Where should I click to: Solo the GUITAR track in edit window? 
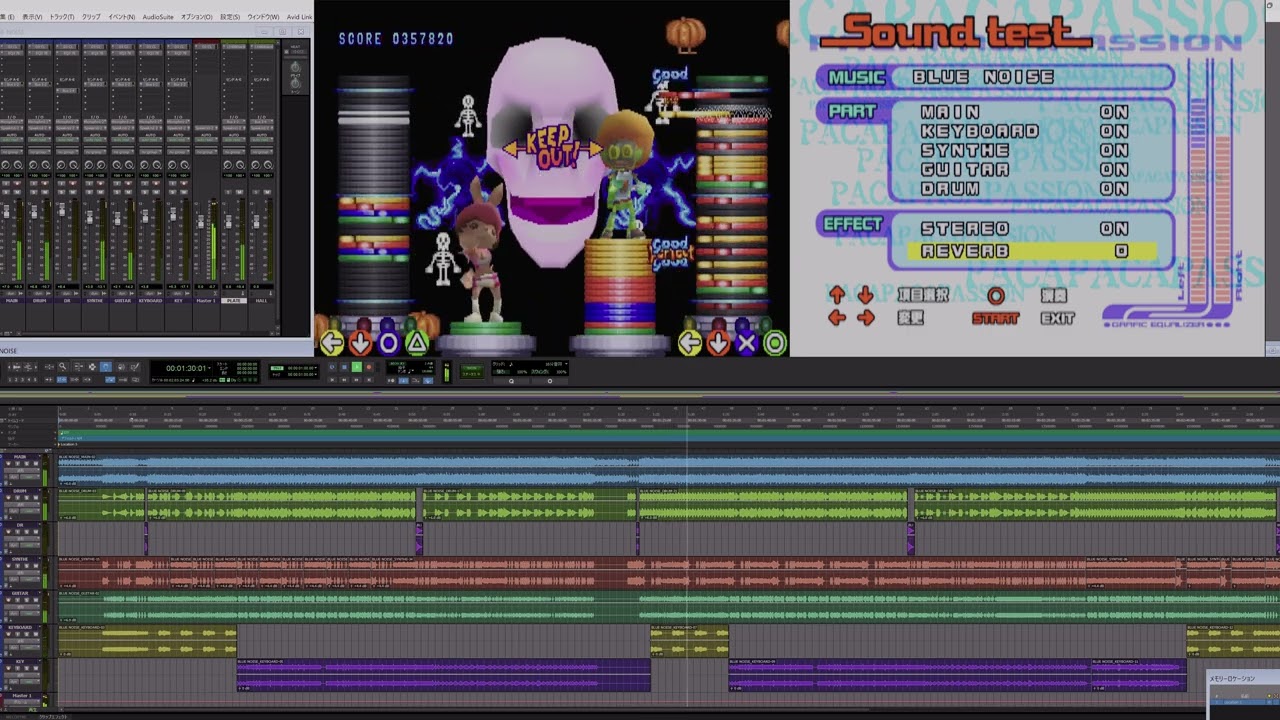tap(27, 599)
